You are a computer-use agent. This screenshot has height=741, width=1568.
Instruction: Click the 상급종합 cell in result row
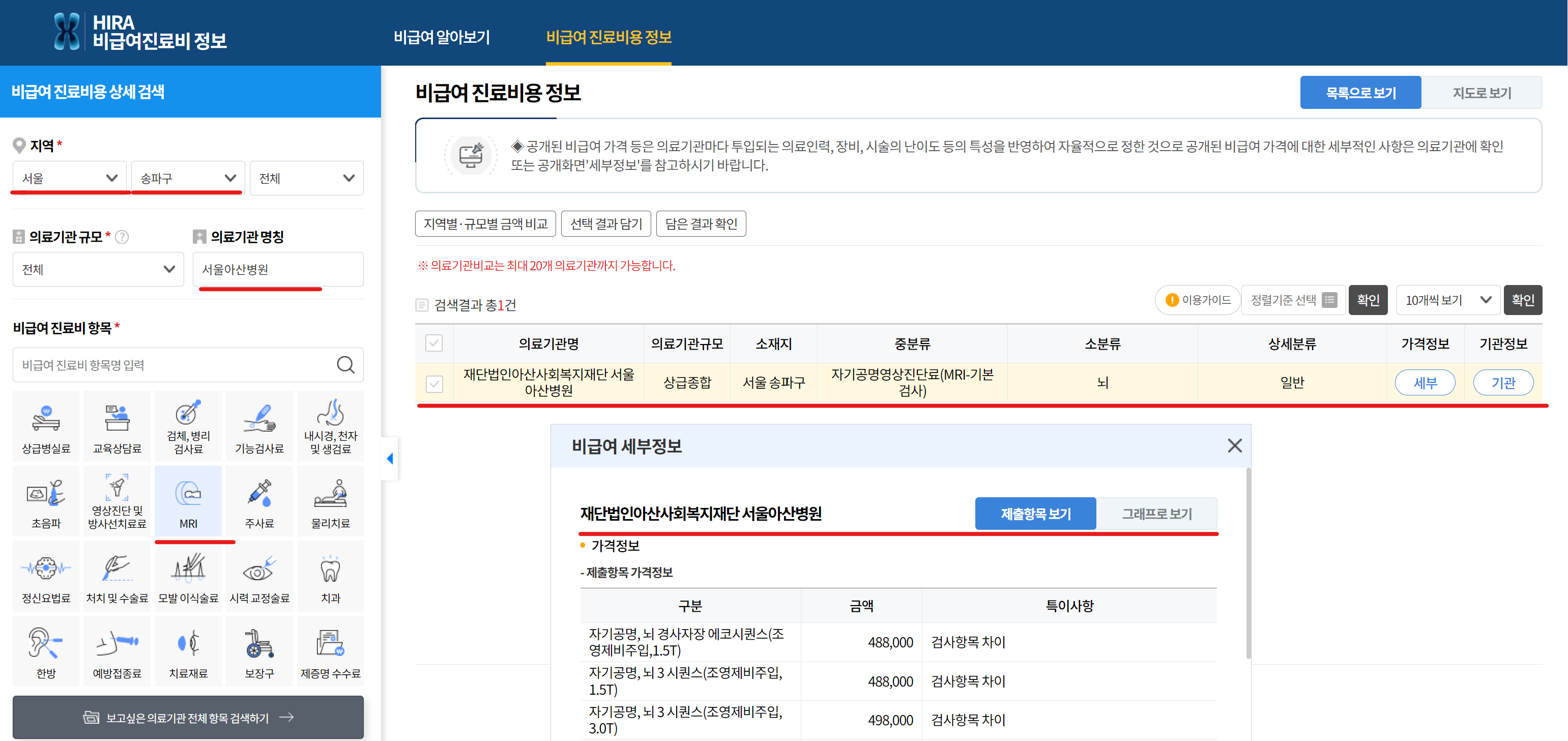(687, 382)
